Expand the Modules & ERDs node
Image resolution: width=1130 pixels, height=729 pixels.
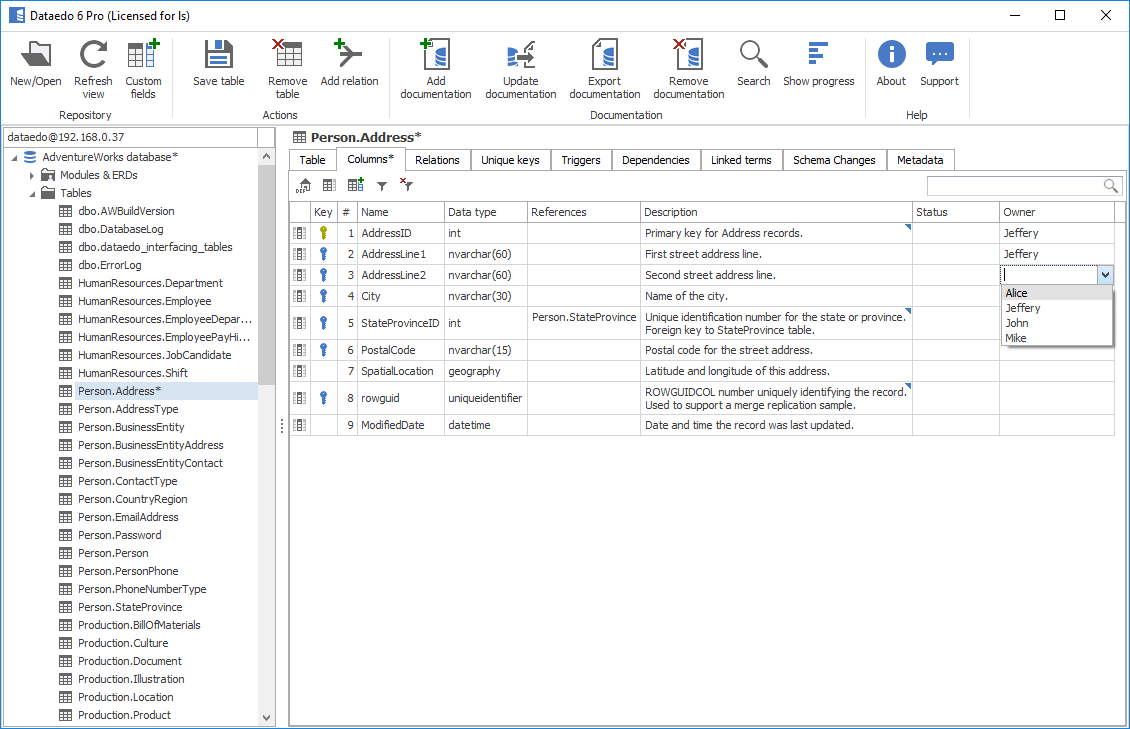coord(32,175)
